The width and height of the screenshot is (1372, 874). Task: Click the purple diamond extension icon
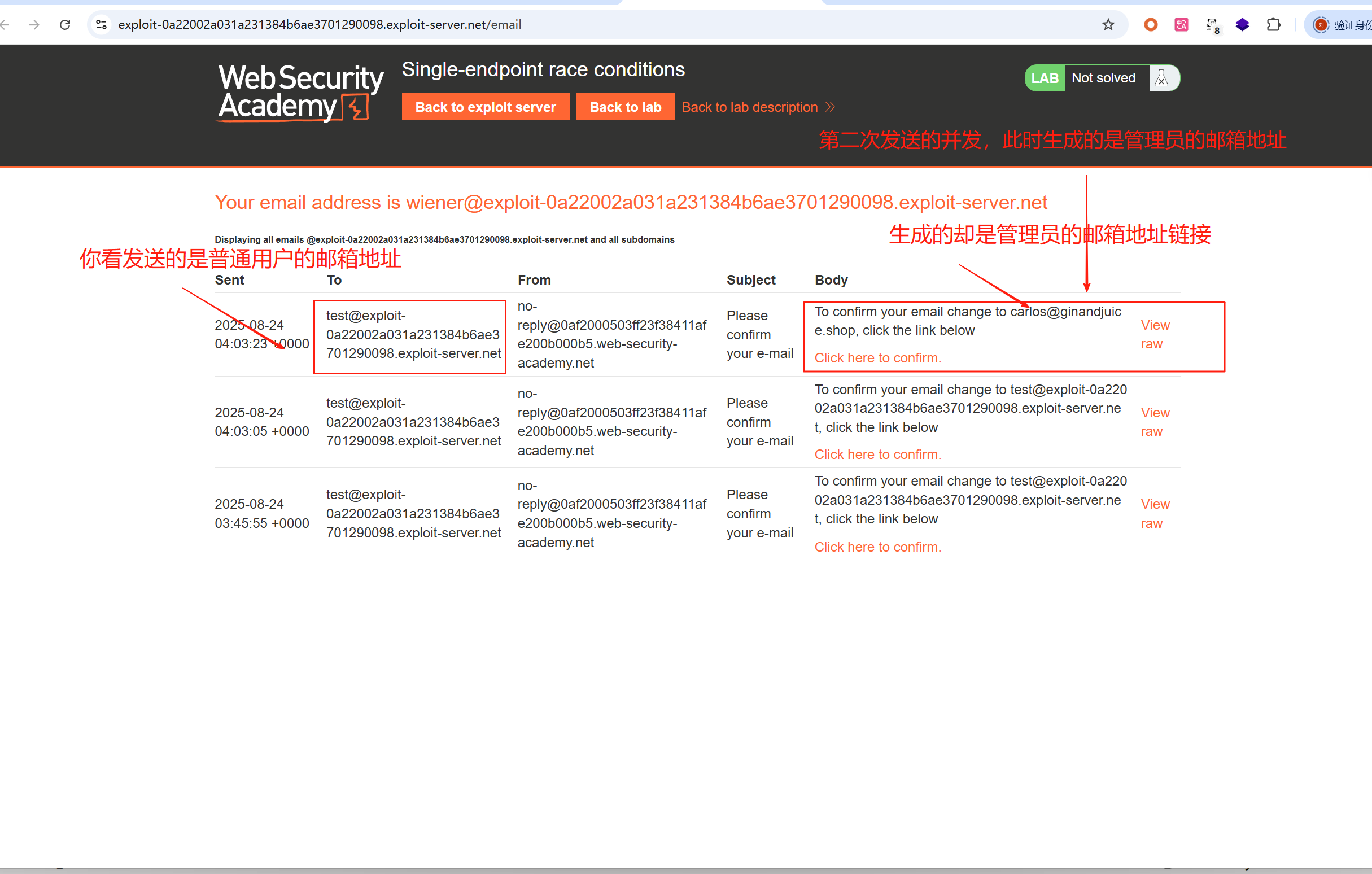[x=1242, y=24]
